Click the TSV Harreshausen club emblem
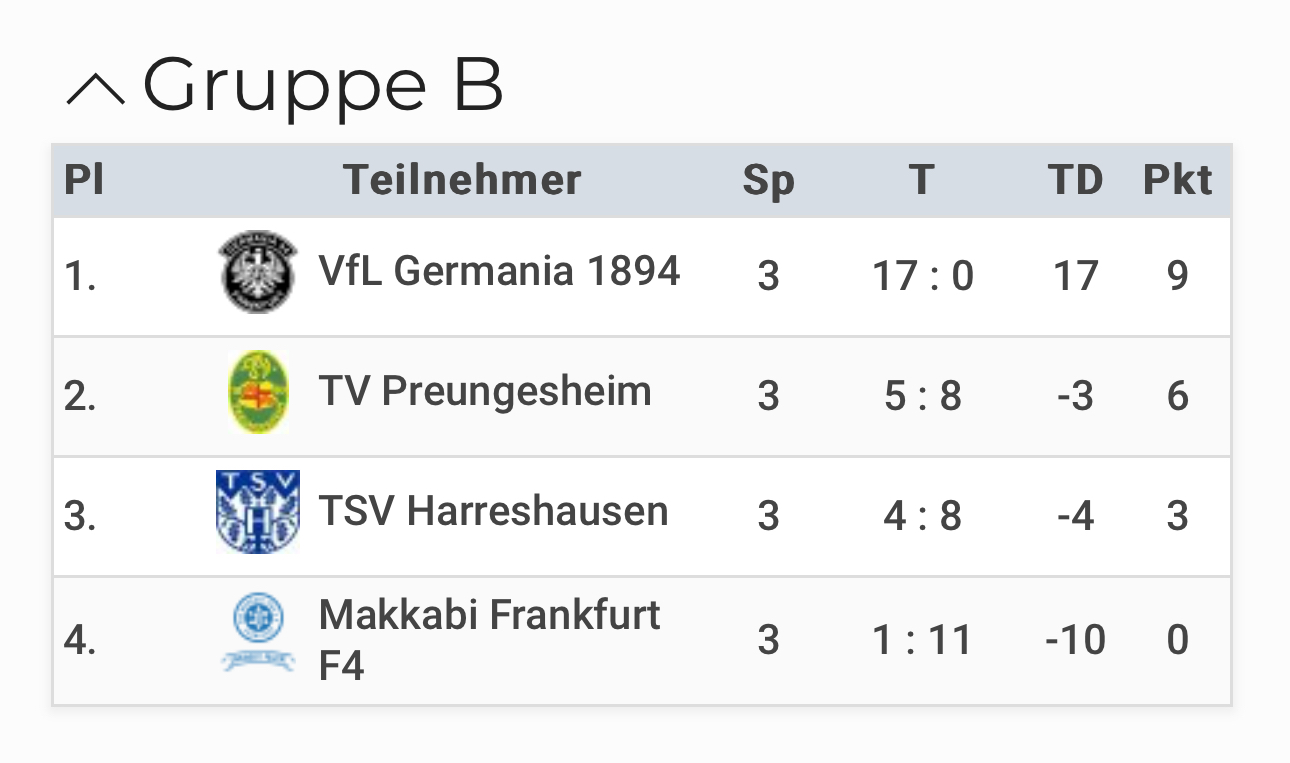The height and width of the screenshot is (763, 1290). click(258, 512)
